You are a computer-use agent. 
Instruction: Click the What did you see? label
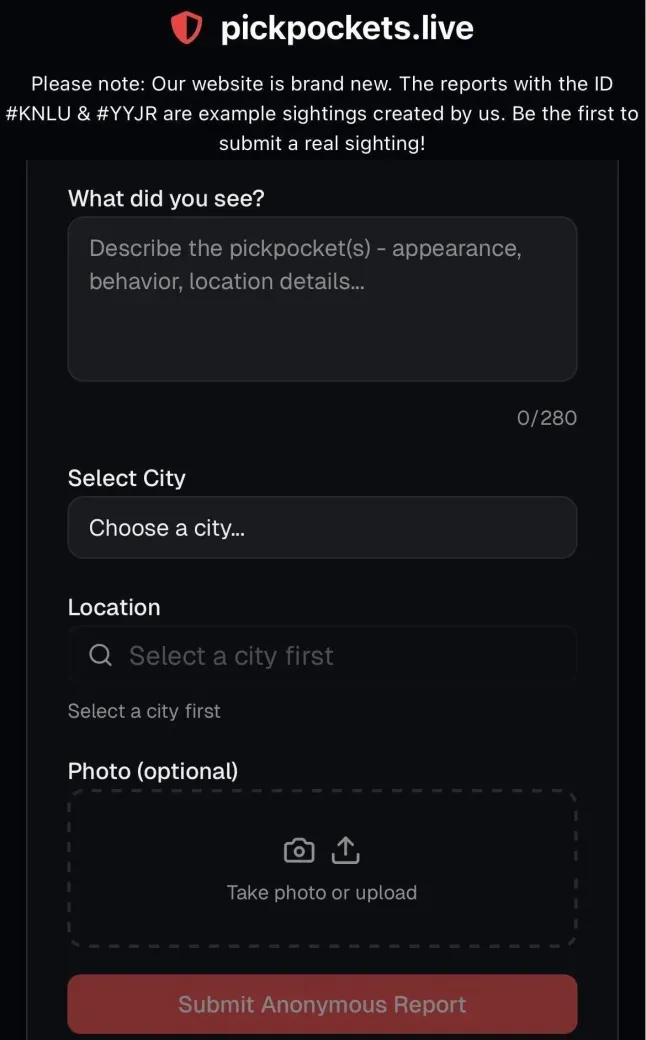166,198
